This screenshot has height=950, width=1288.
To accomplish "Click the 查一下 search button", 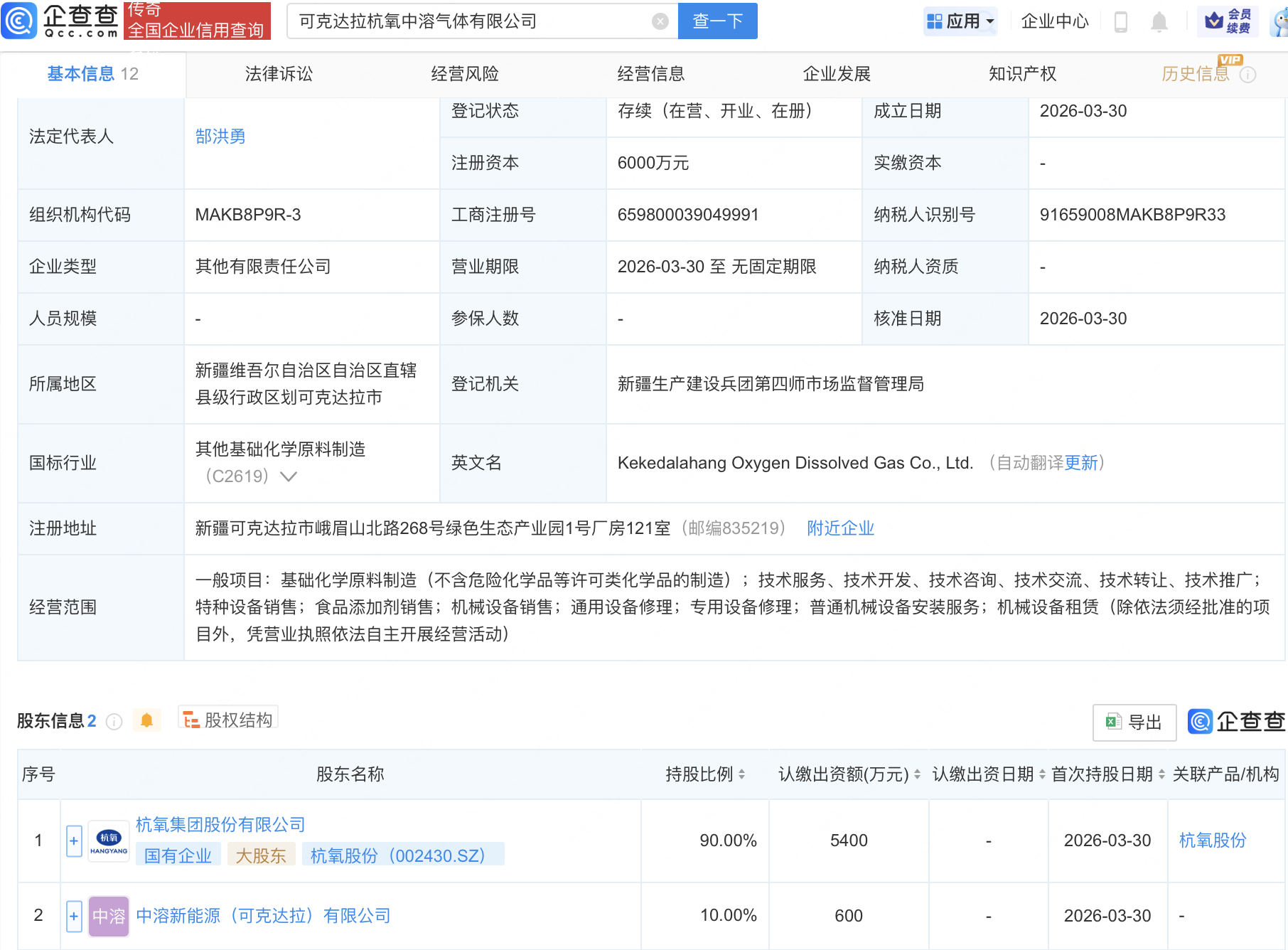I will coord(717,21).
